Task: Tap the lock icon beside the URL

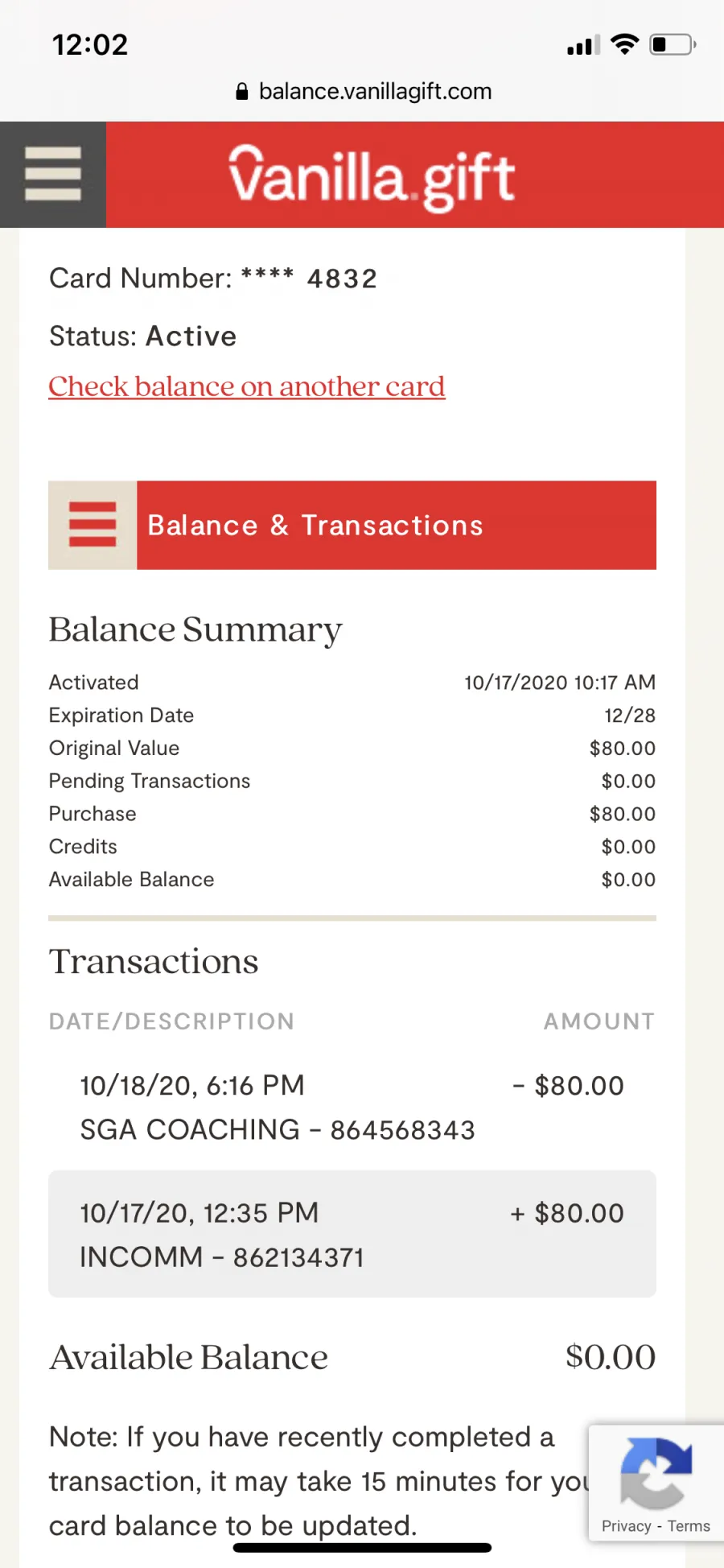Action: 242,92
